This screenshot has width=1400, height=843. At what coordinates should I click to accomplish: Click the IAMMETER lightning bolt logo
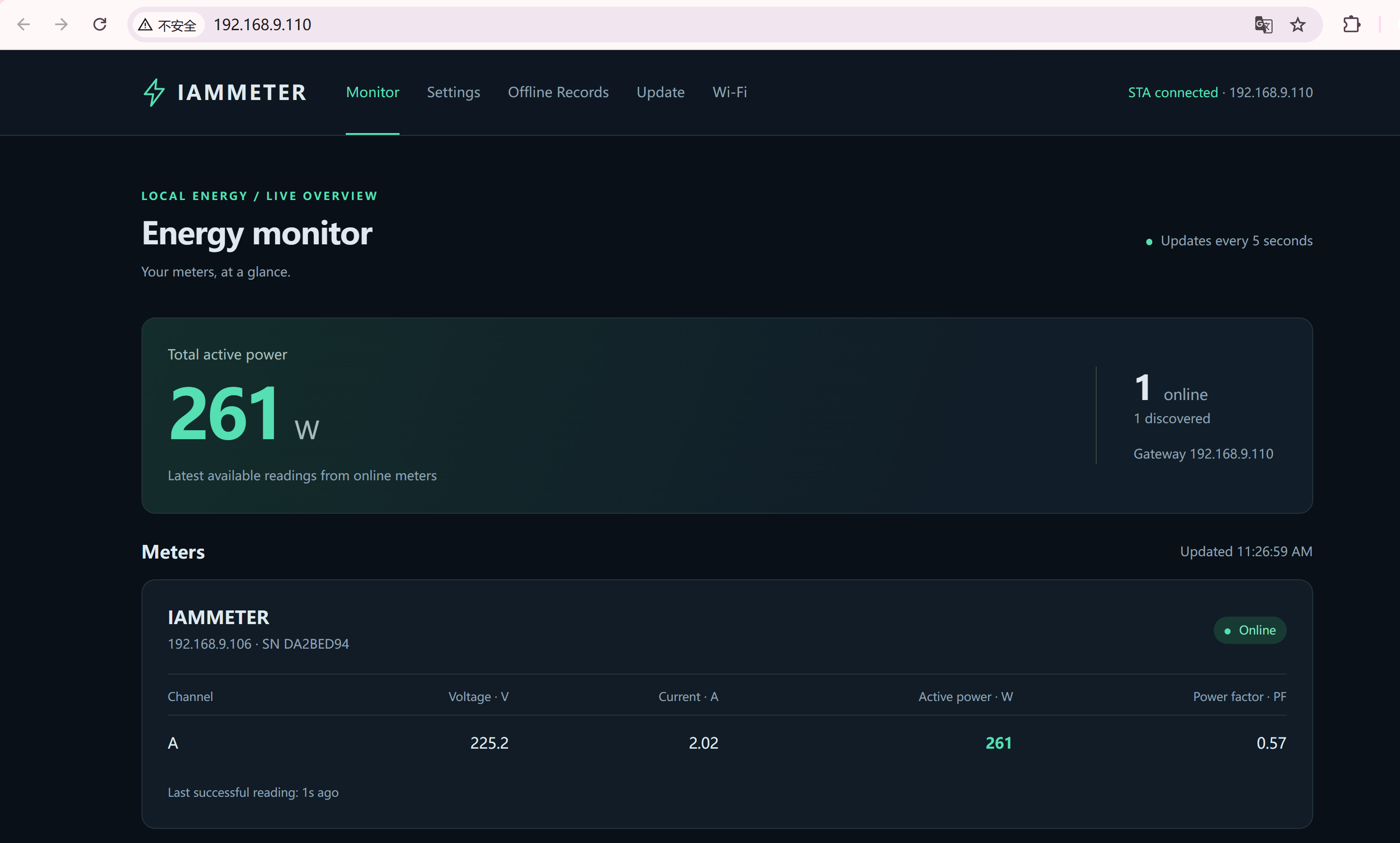pos(154,92)
